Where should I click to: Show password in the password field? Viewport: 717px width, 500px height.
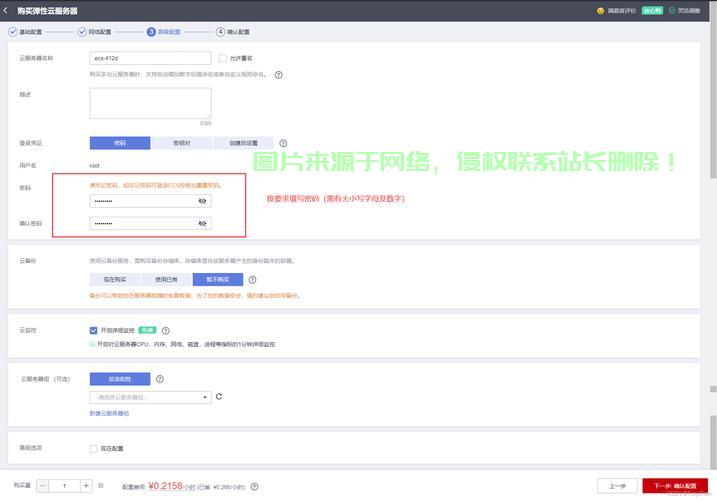[202, 201]
